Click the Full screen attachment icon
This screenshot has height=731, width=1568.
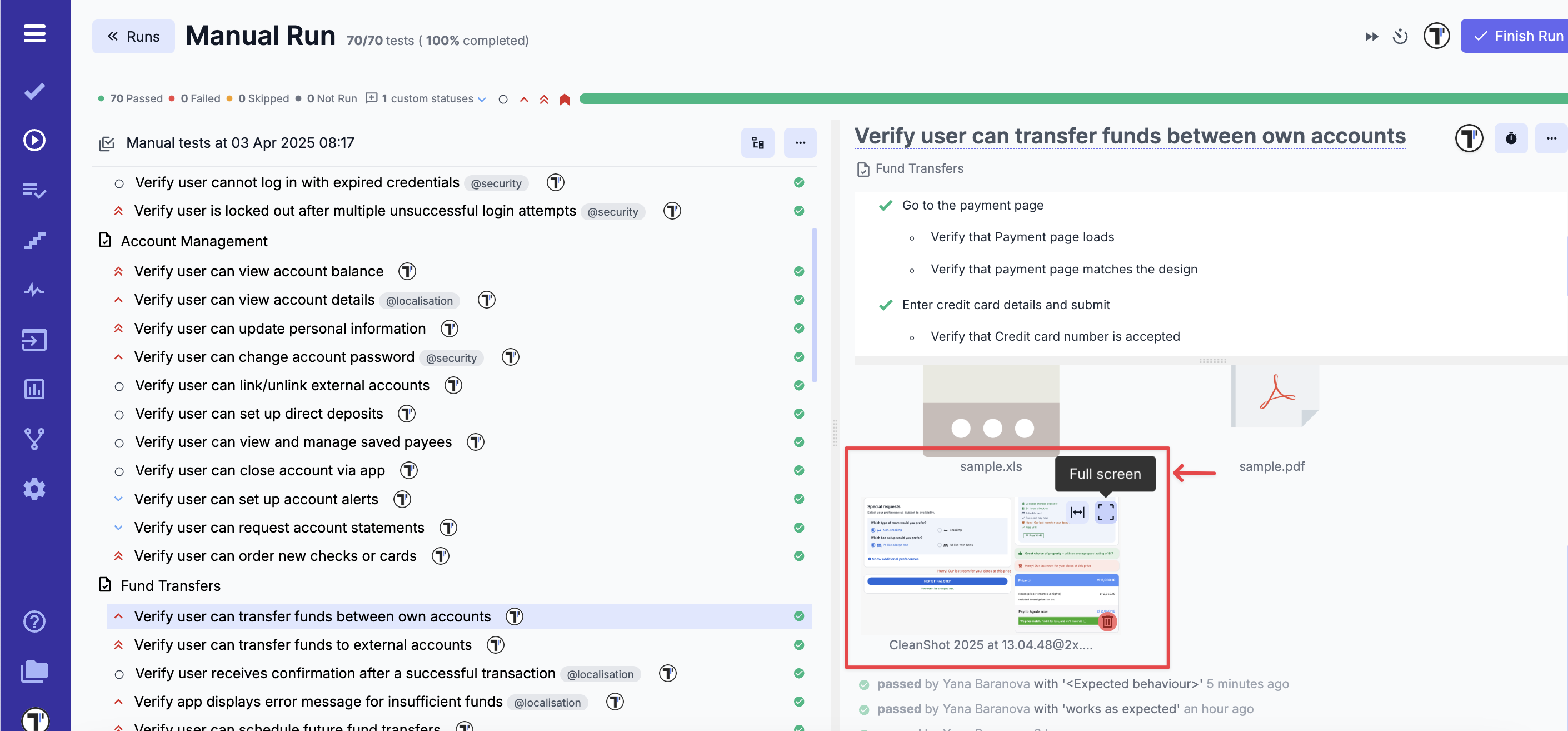click(1105, 511)
